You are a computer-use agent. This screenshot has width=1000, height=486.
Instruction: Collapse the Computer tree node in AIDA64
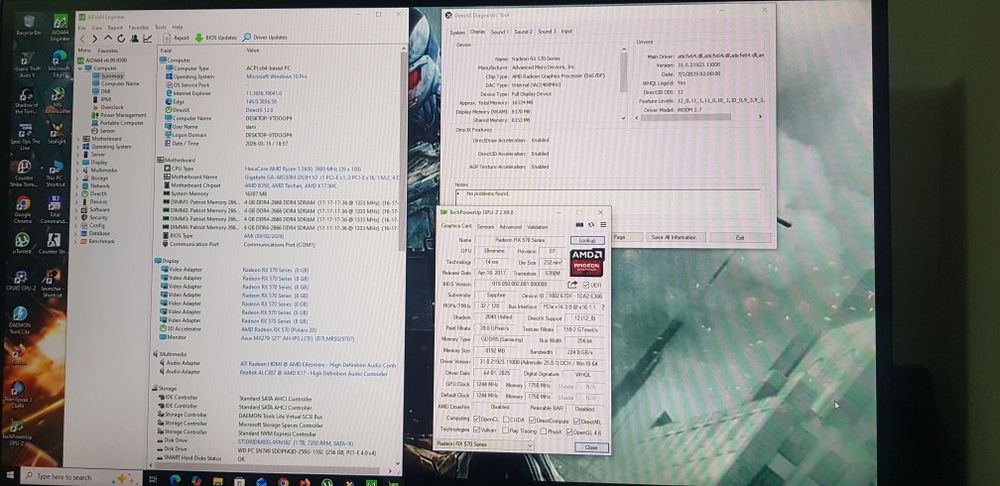80,68
